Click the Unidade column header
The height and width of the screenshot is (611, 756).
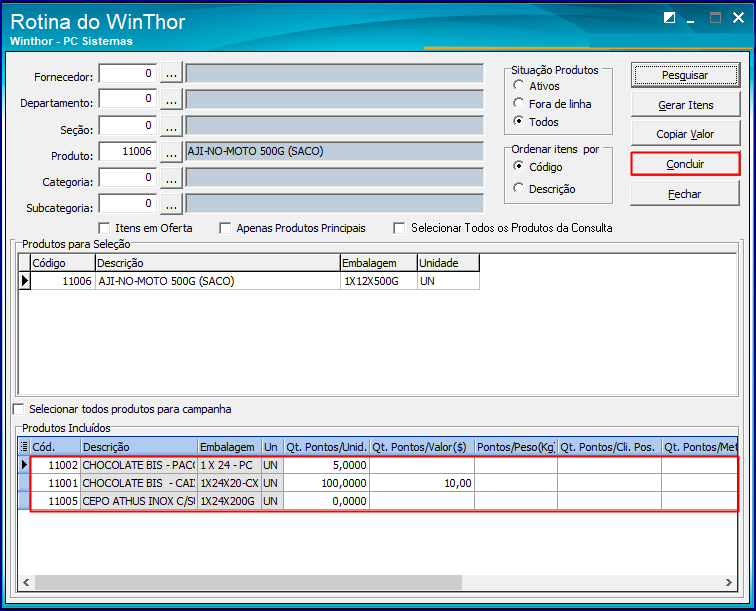tap(448, 263)
